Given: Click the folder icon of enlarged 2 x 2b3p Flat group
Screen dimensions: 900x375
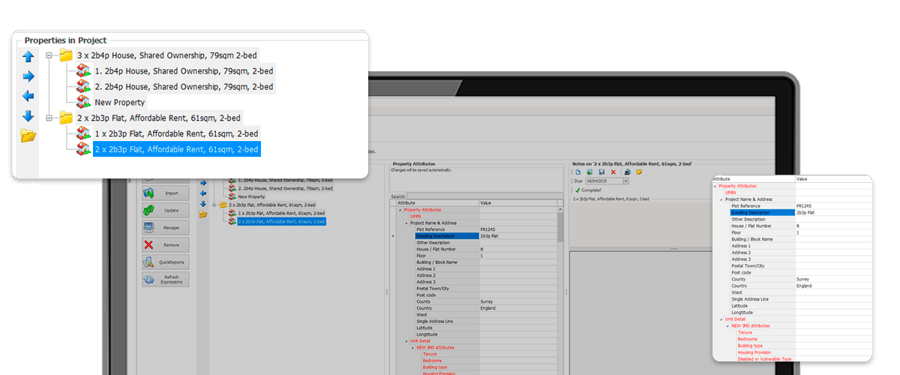Looking at the screenshot, I should coord(66,118).
